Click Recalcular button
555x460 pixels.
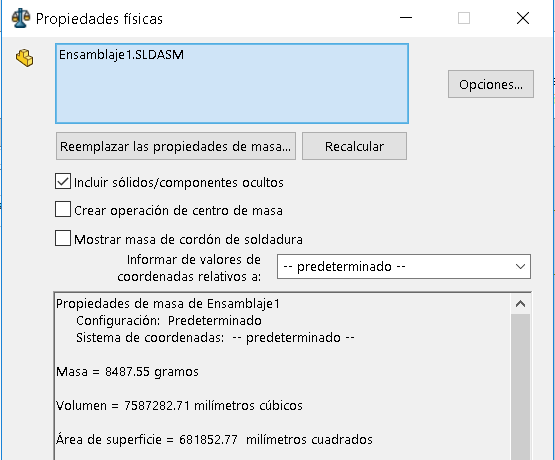tap(354, 146)
